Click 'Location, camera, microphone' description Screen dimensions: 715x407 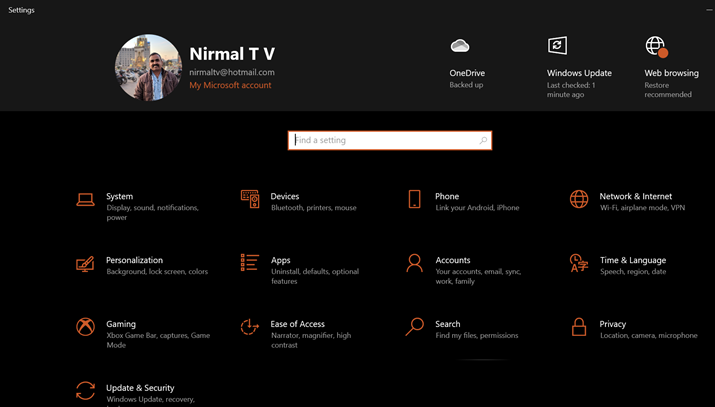click(648, 335)
